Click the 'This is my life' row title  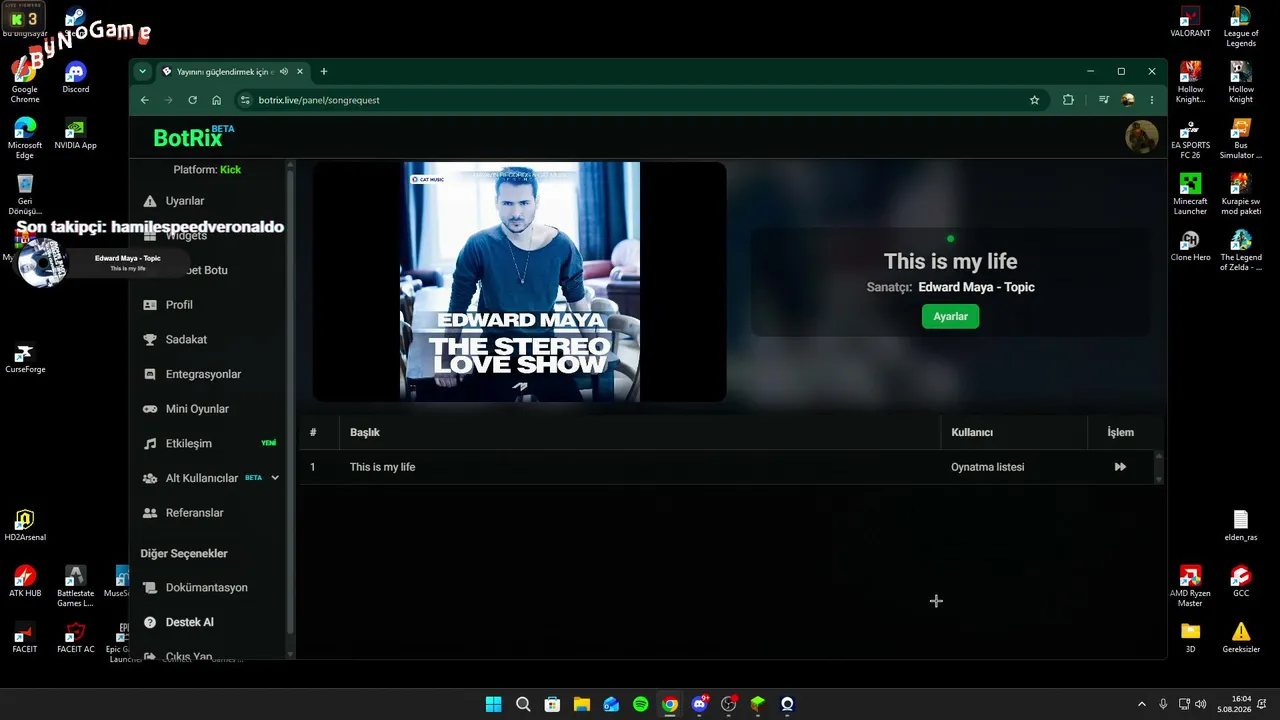[382, 467]
